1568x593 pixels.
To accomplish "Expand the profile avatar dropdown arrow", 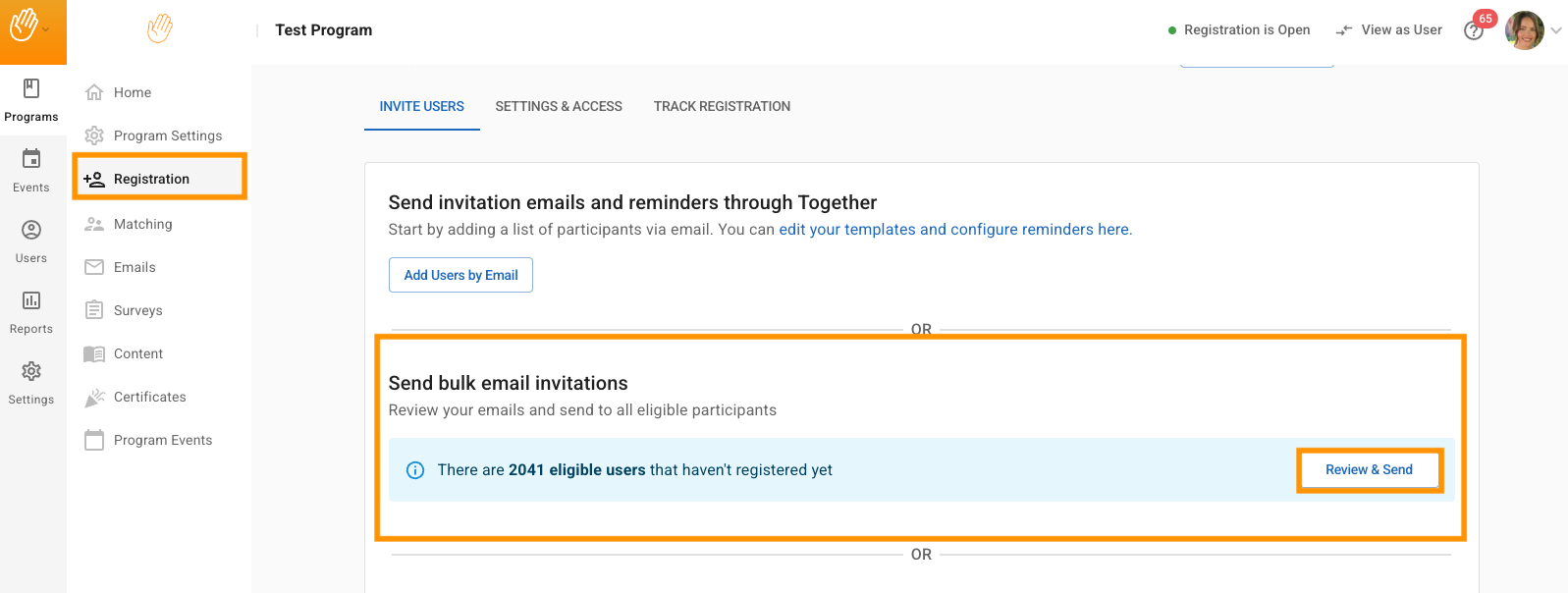I will click(x=1556, y=30).
